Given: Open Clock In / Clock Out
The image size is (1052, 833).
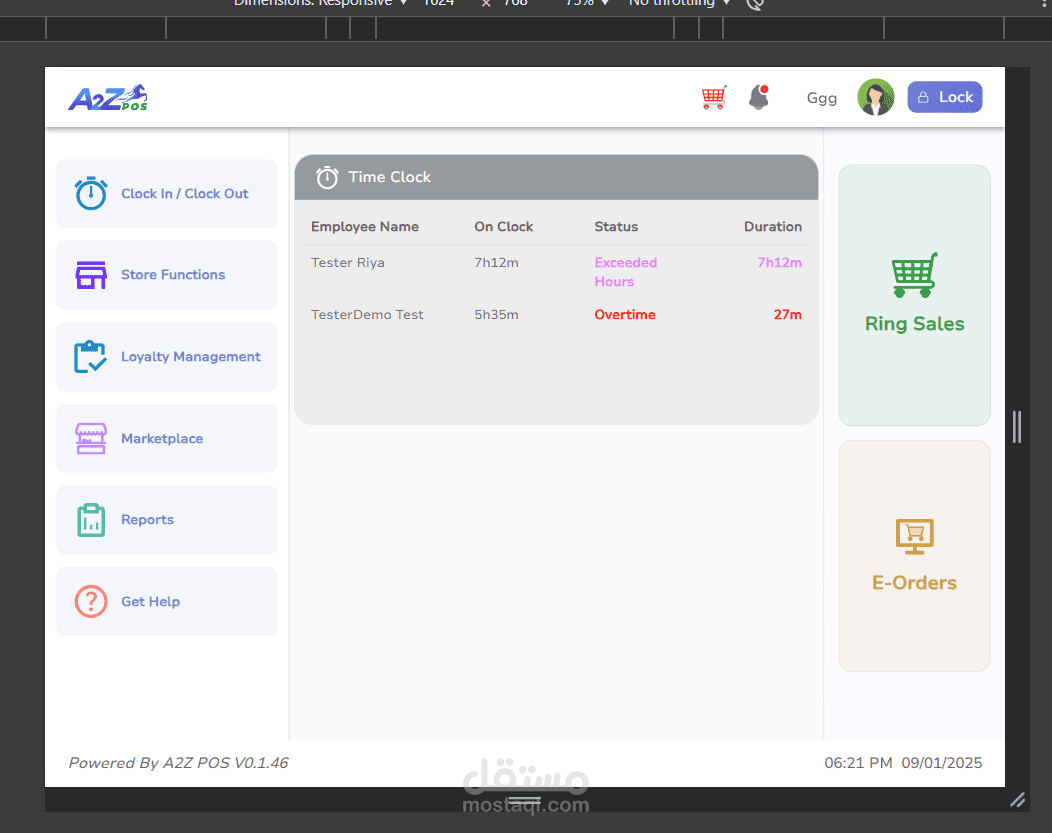Looking at the screenshot, I should click(166, 194).
